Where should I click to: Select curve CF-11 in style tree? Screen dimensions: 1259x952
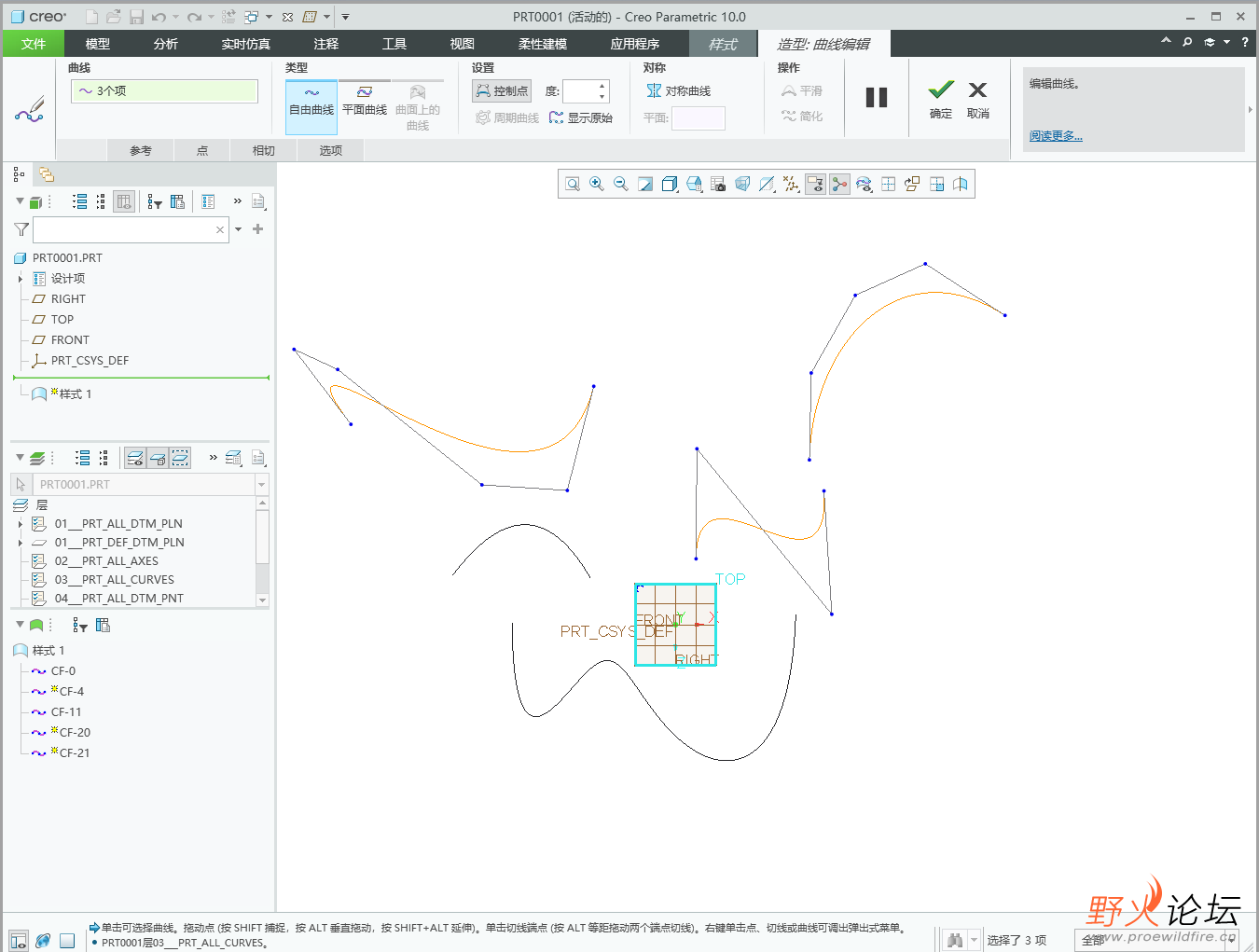pos(65,712)
